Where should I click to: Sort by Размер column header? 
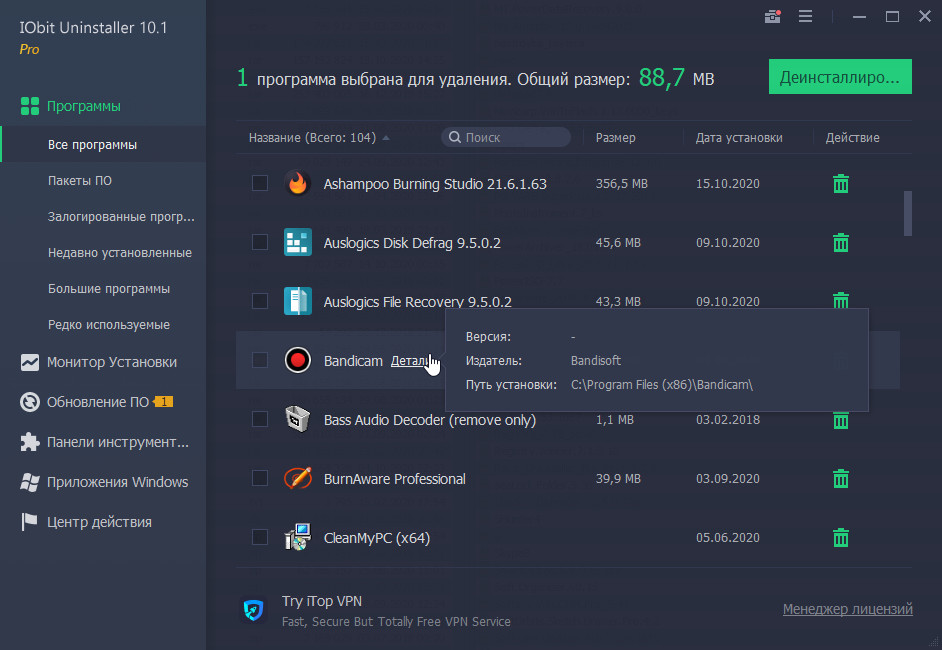click(x=615, y=138)
